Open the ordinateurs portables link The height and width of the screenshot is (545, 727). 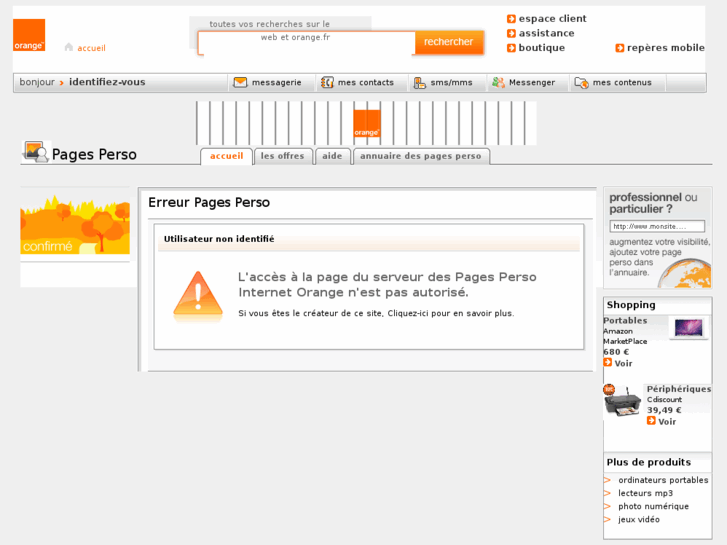tap(663, 480)
